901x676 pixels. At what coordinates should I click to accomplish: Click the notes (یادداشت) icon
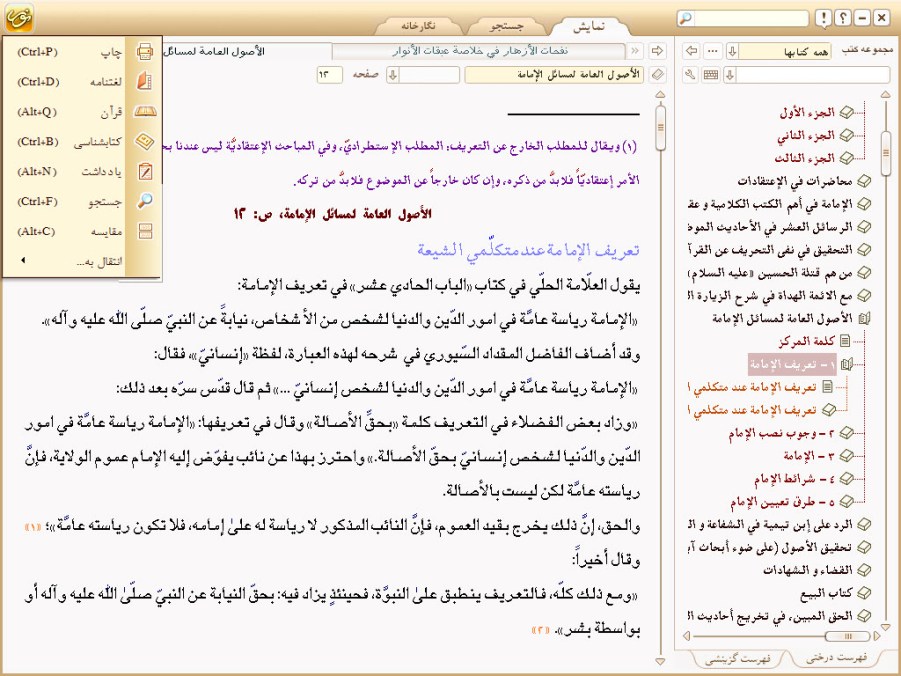click(x=145, y=171)
